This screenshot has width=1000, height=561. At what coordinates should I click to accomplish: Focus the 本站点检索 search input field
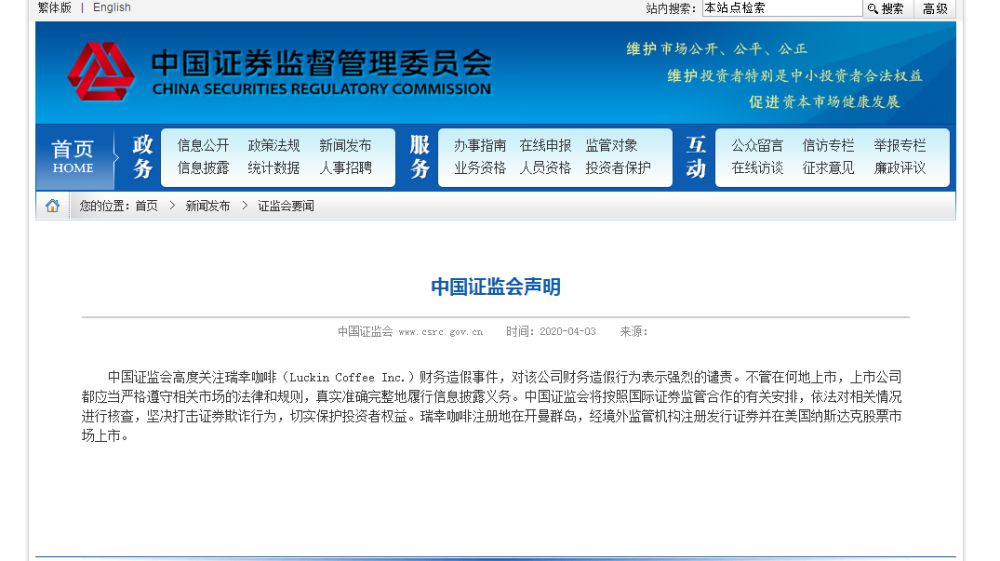[782, 8]
